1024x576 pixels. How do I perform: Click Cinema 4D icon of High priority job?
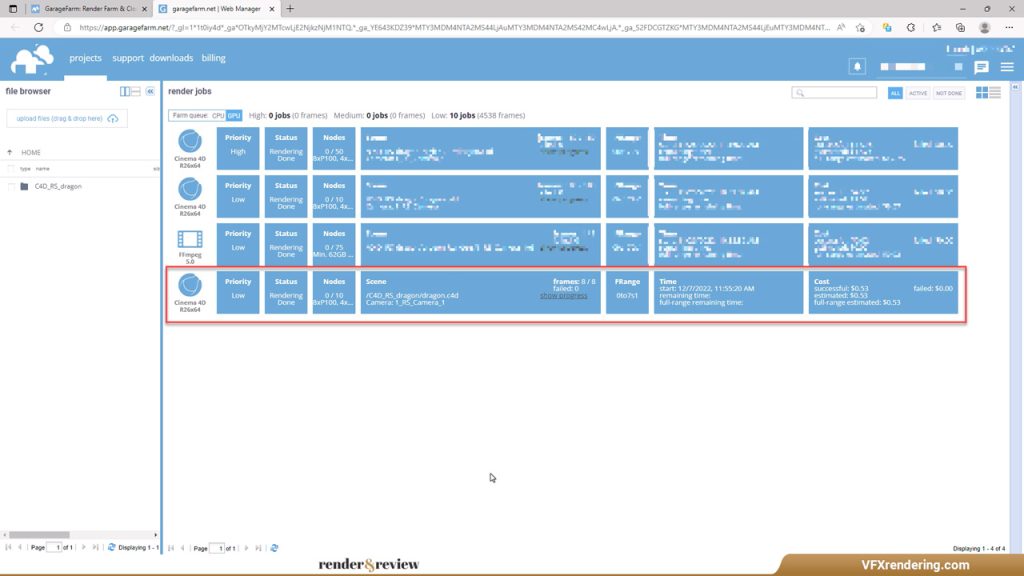(190, 141)
